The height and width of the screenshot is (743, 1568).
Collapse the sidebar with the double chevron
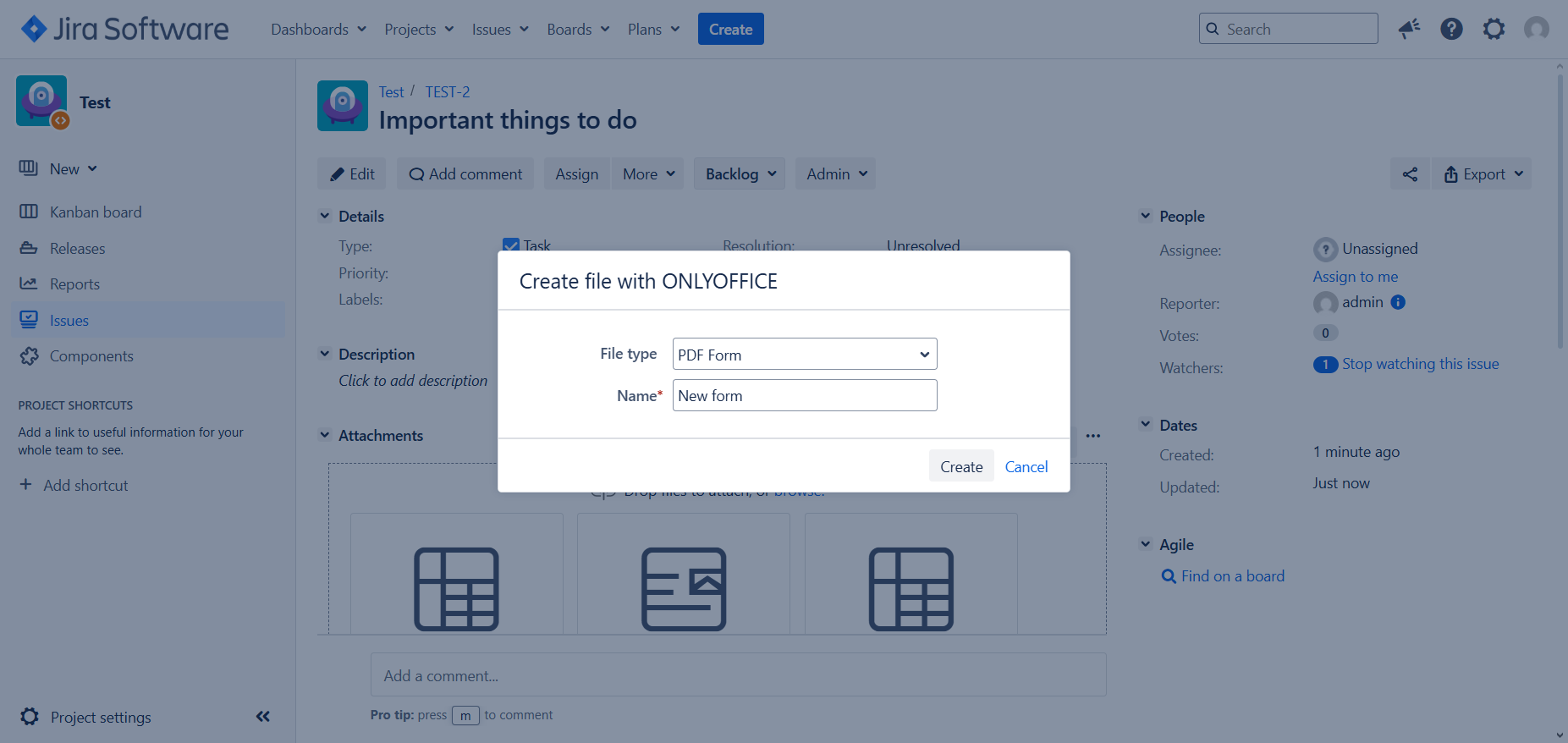263,717
